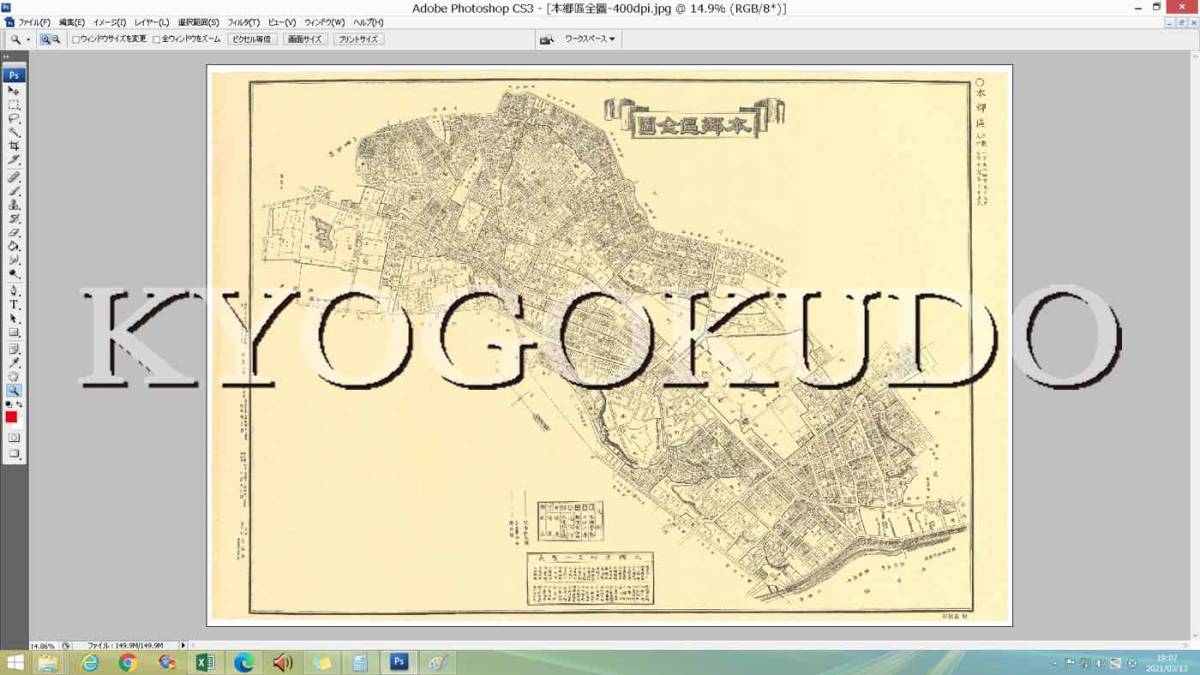Open the Windows Start button
Viewport: 1200px width, 675px height.
[15, 663]
